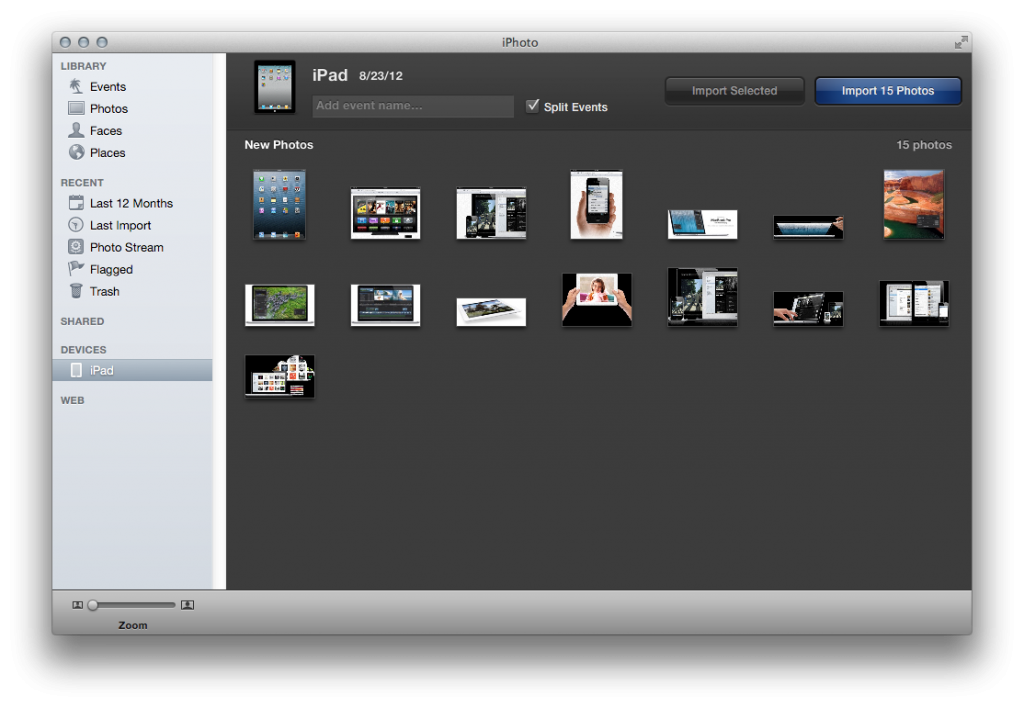Click the iPad title in header

coord(330,75)
